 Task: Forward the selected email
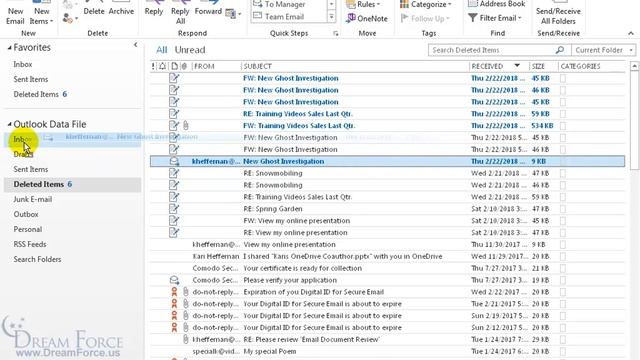pos(208,11)
